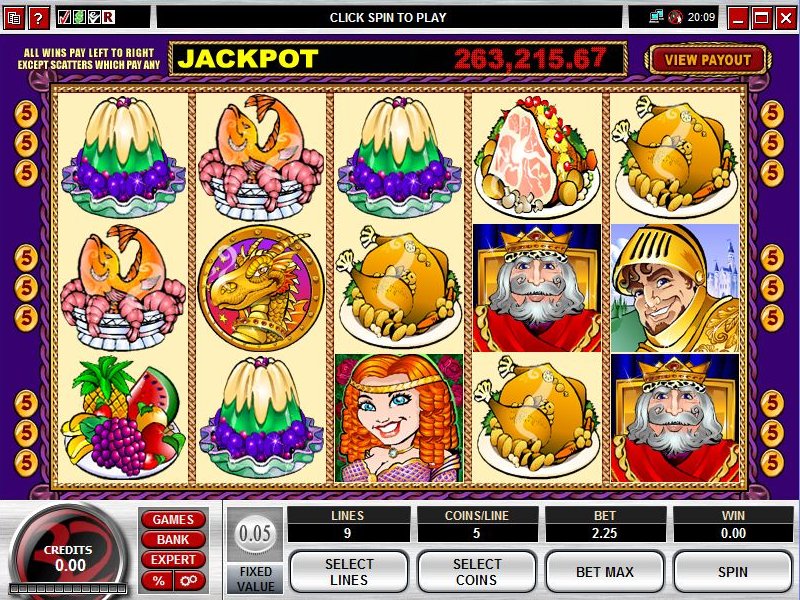The height and width of the screenshot is (600, 800).
Task: Click the credits meter display
Action: [x=68, y=559]
